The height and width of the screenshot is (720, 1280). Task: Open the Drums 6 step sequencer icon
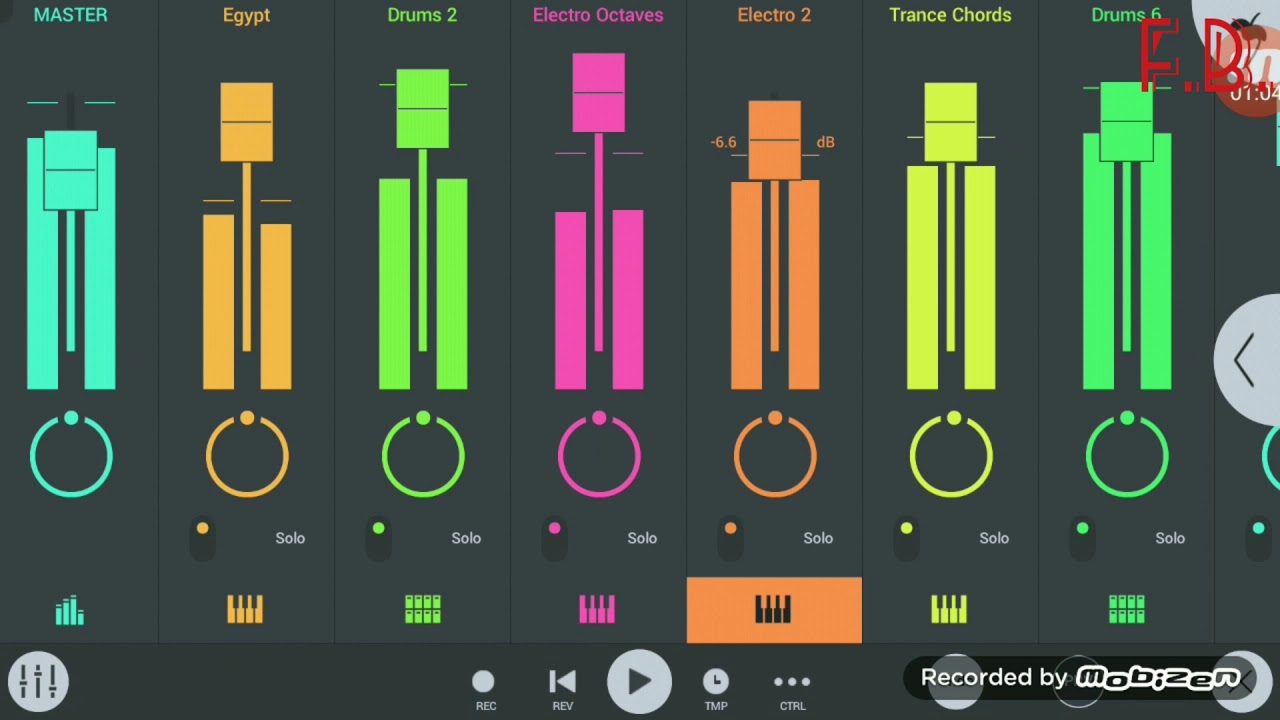[1126, 610]
